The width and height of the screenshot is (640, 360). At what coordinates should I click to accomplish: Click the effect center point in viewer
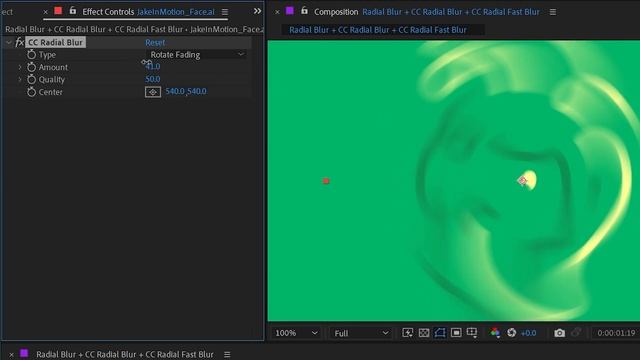(x=522, y=180)
